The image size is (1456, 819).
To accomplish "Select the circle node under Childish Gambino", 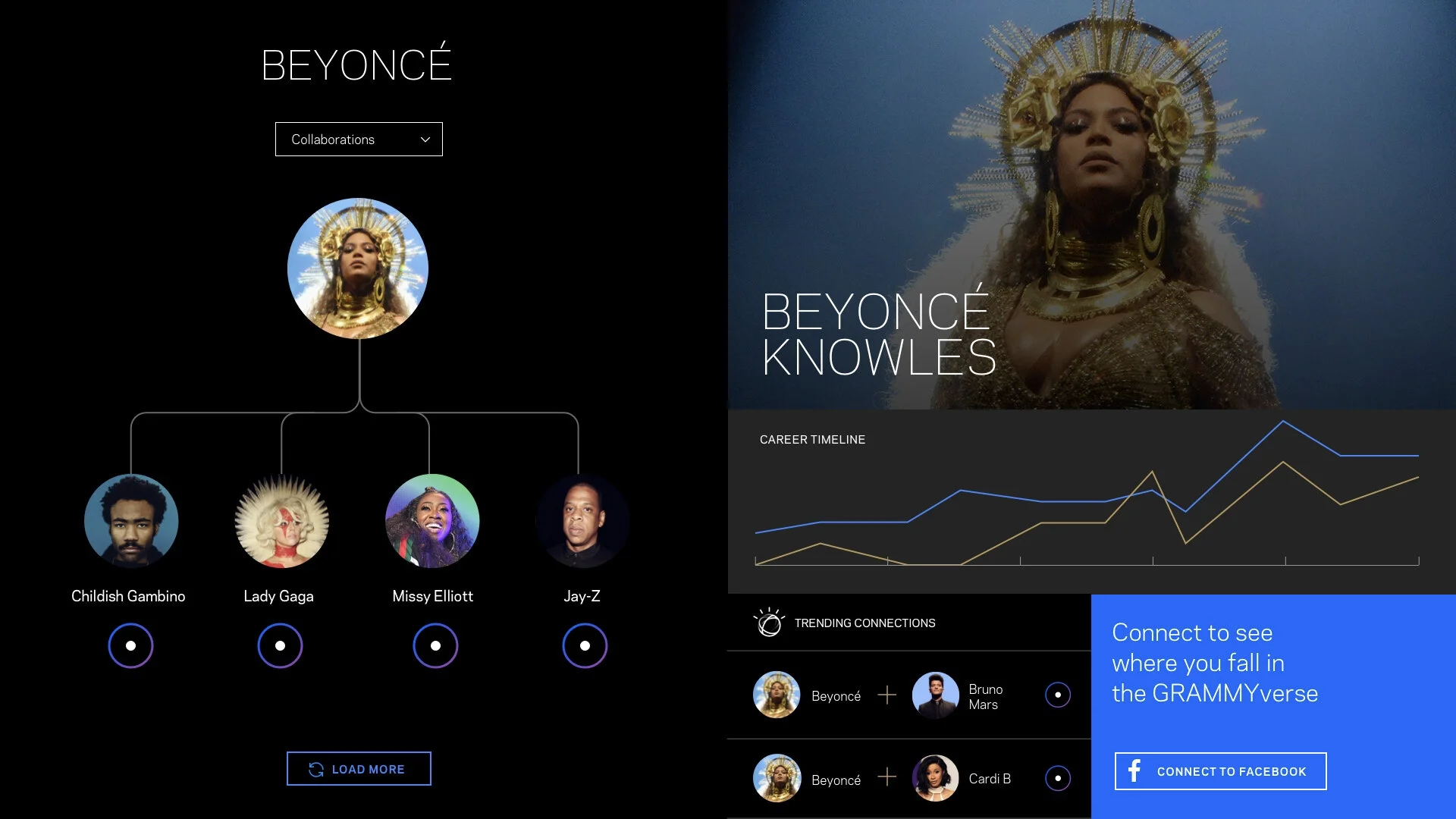I will [x=130, y=645].
